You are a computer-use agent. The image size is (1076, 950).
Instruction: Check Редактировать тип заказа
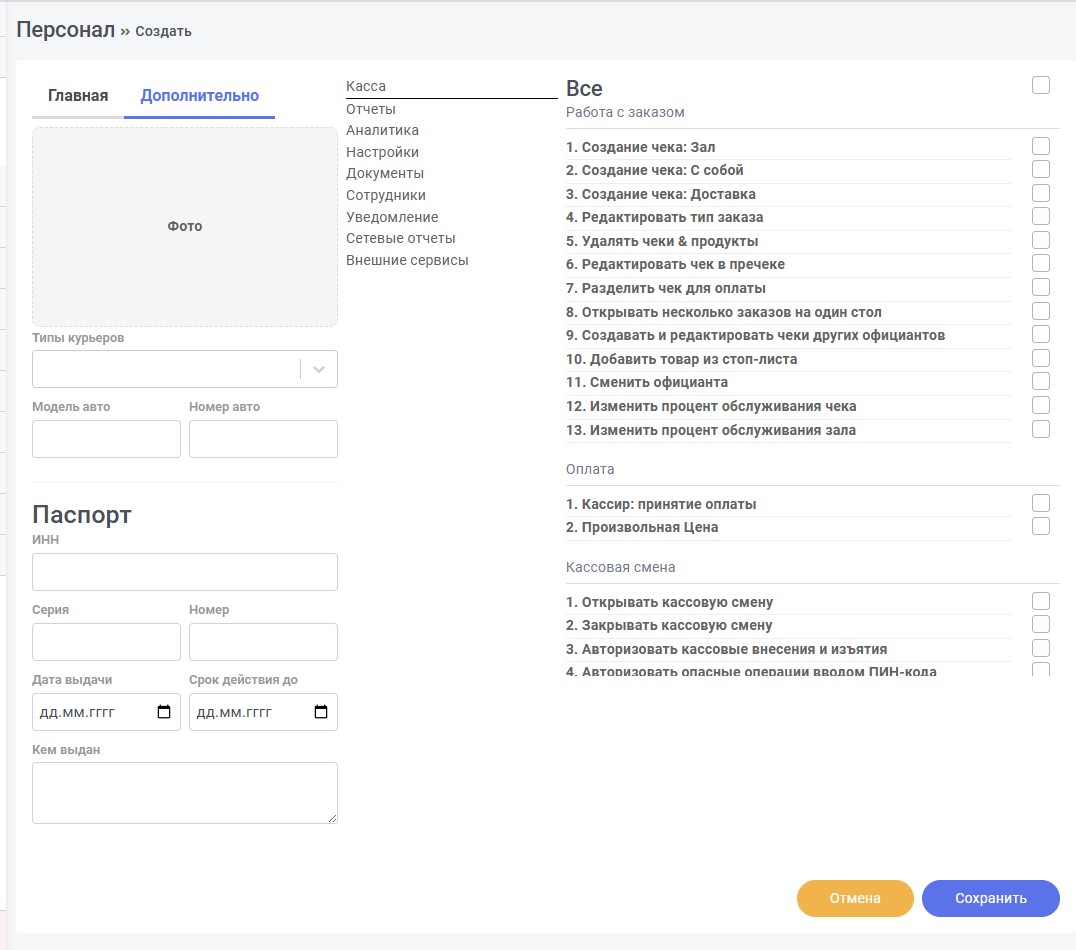click(1041, 216)
